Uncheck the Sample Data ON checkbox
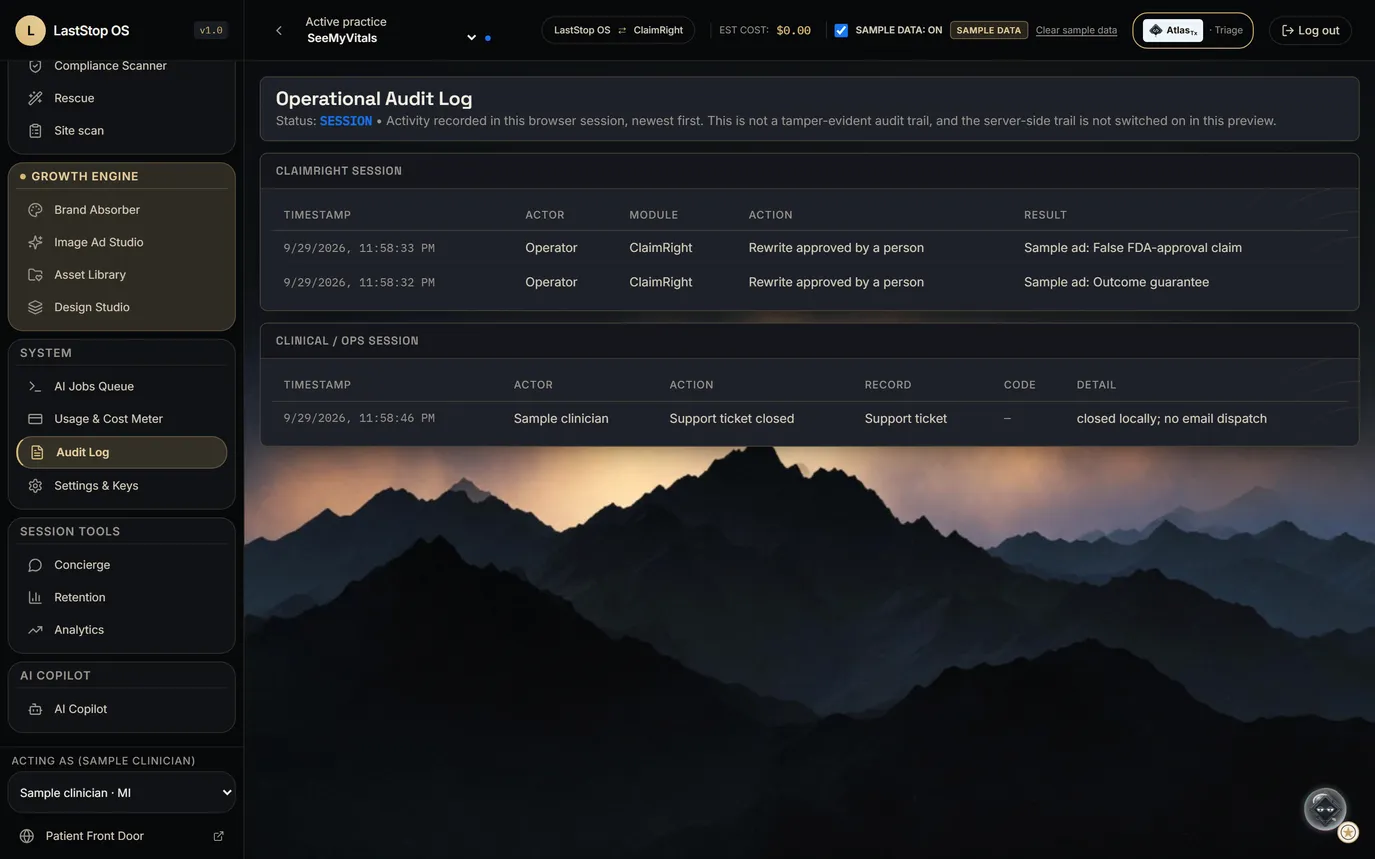Viewport: 1375px width, 859px height. [x=841, y=30]
